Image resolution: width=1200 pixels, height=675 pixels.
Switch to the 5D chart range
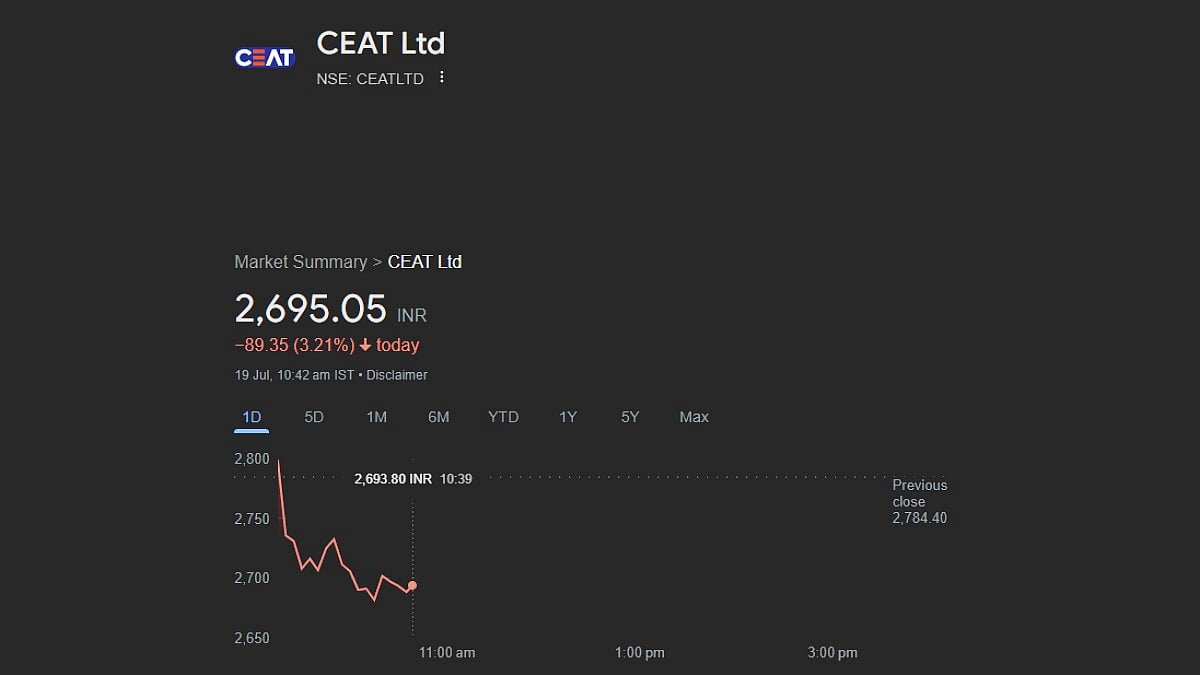pos(314,417)
